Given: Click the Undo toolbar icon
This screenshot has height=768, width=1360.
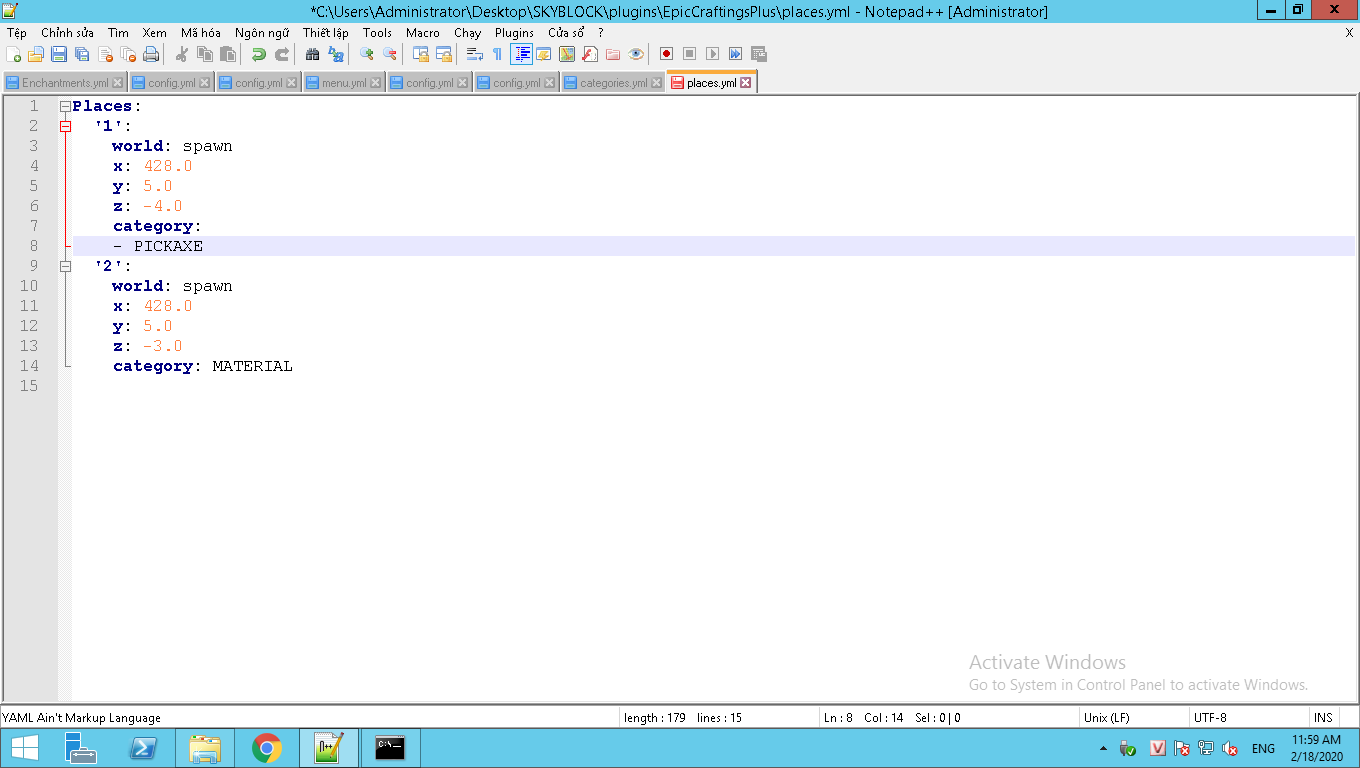Looking at the screenshot, I should [258, 54].
